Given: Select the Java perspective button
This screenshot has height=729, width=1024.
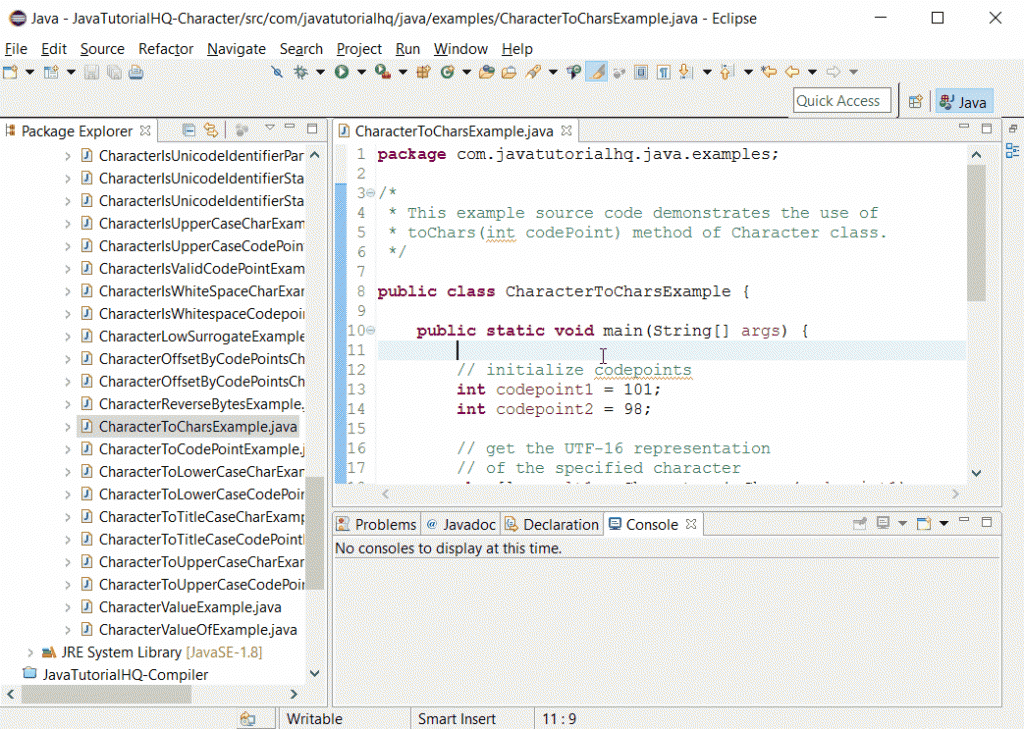Looking at the screenshot, I should point(963,102).
